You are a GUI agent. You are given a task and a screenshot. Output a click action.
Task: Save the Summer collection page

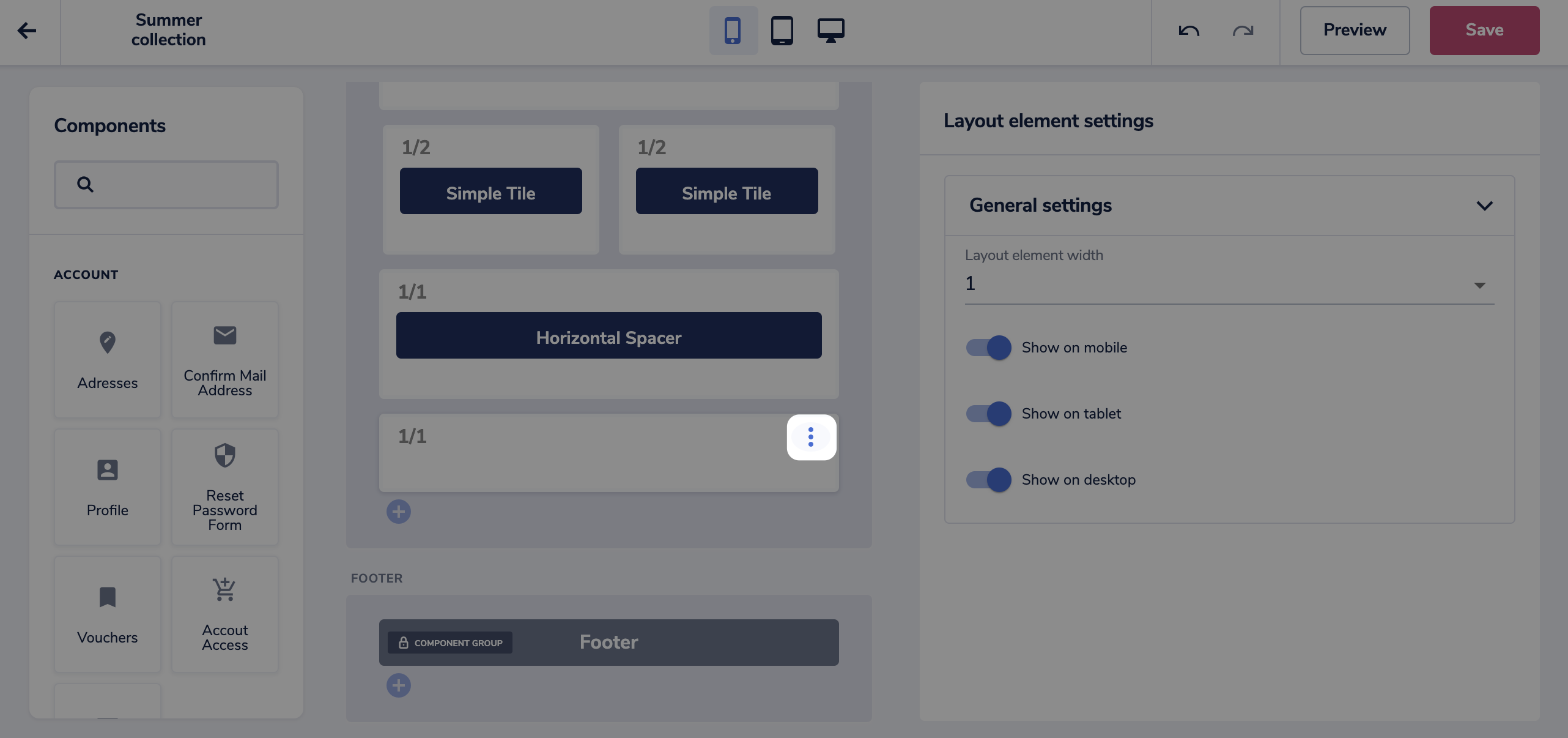(1484, 31)
